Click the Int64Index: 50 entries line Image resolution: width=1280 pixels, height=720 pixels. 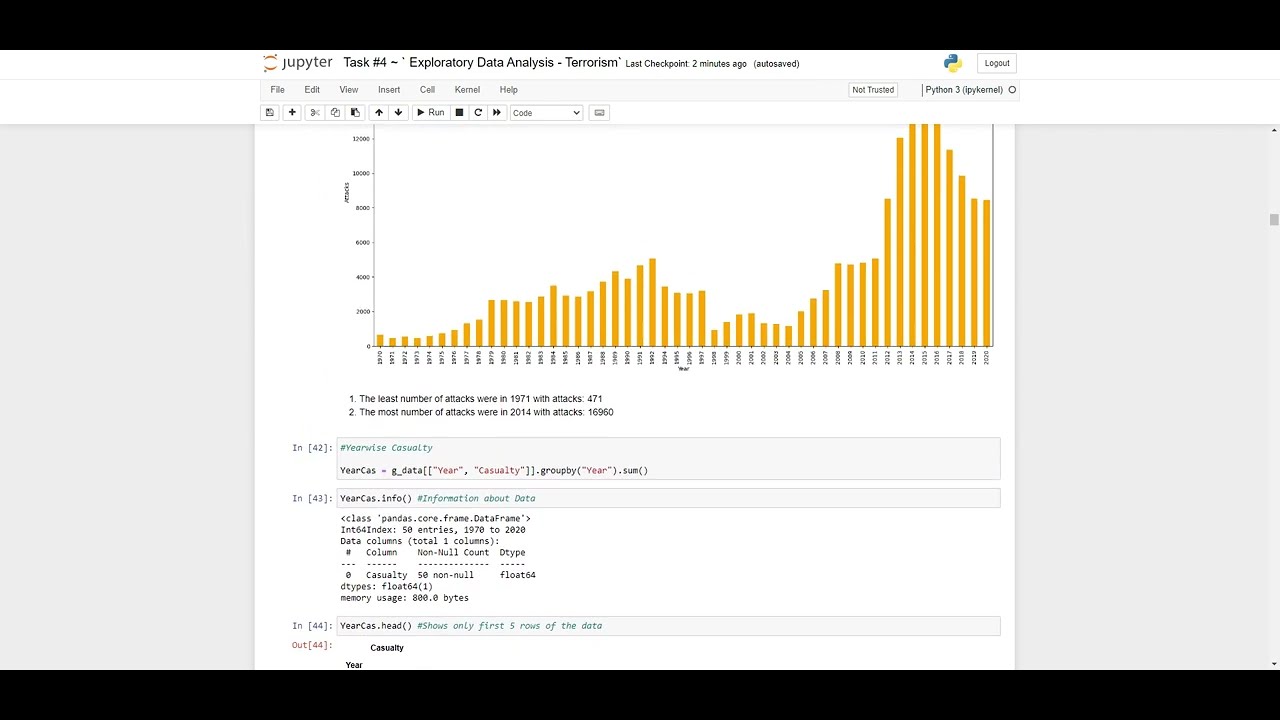[432, 530]
